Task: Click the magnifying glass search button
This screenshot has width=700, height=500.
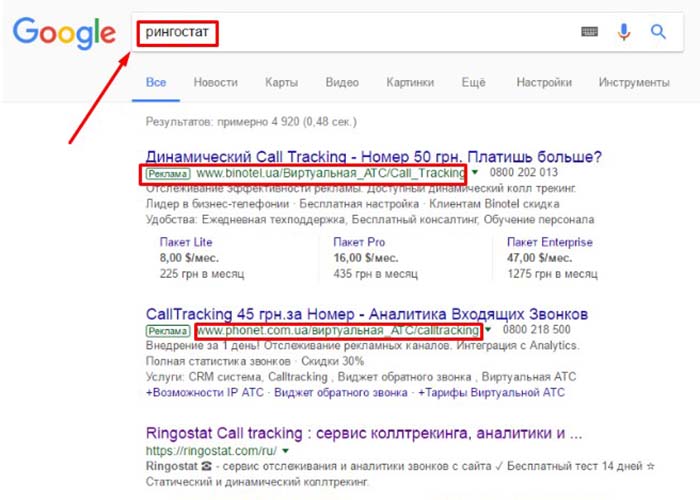Action: coord(658,32)
